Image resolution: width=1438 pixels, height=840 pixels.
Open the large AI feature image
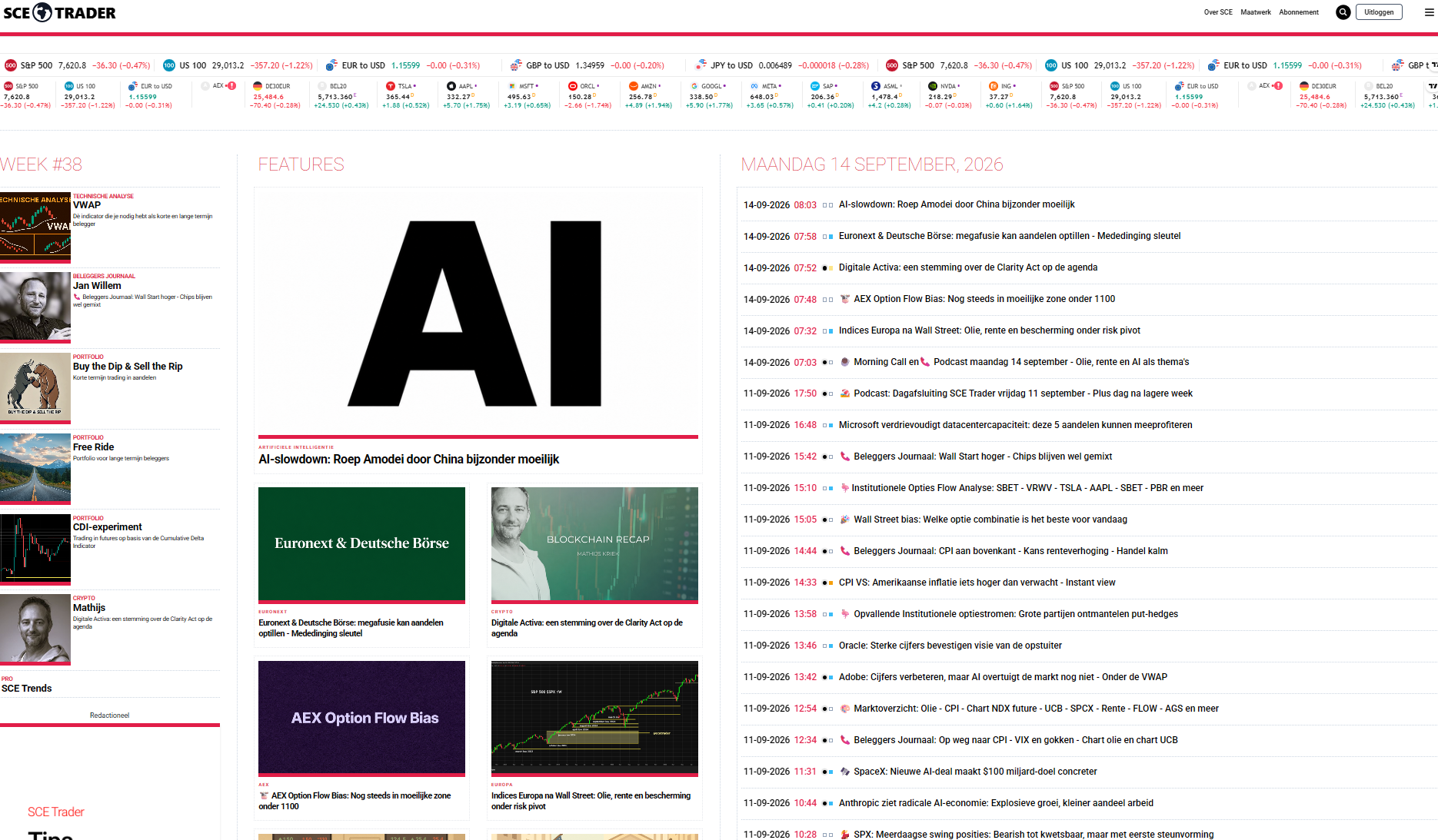pyautogui.click(x=478, y=312)
